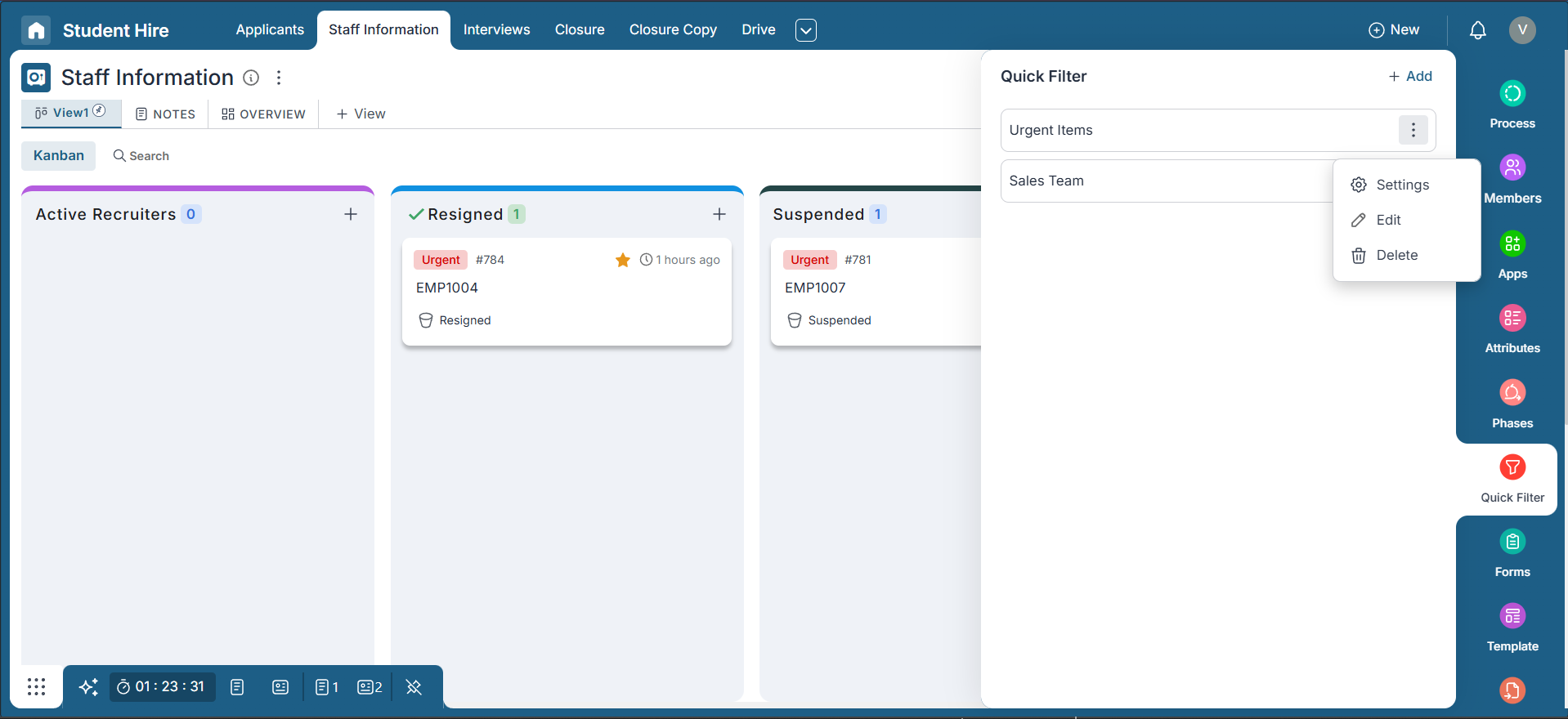Expand the more tabs dropdown arrow
This screenshot has height=719, width=1568.
[x=806, y=30]
